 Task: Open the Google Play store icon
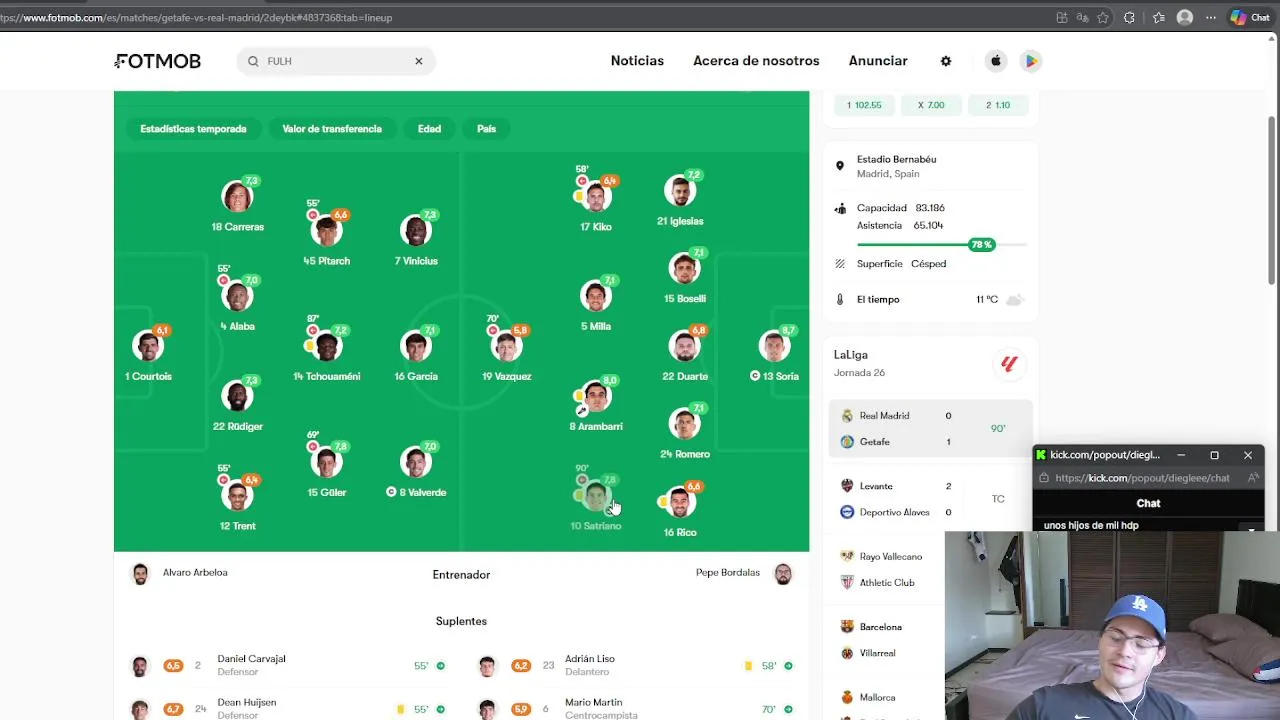point(1031,61)
